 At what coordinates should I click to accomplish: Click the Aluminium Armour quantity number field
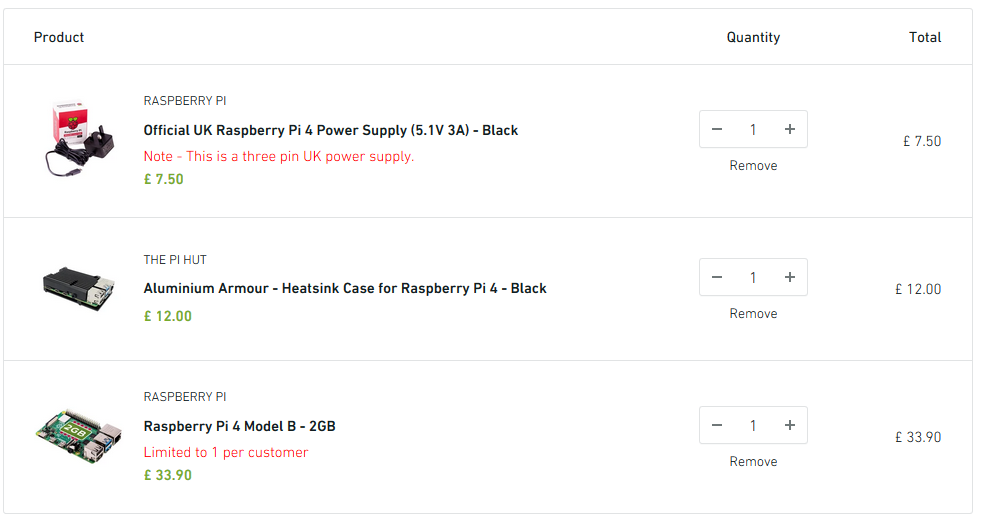pos(753,277)
